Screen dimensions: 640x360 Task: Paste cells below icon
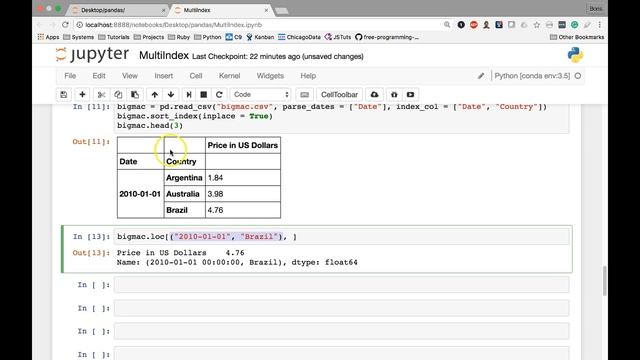click(x=135, y=95)
